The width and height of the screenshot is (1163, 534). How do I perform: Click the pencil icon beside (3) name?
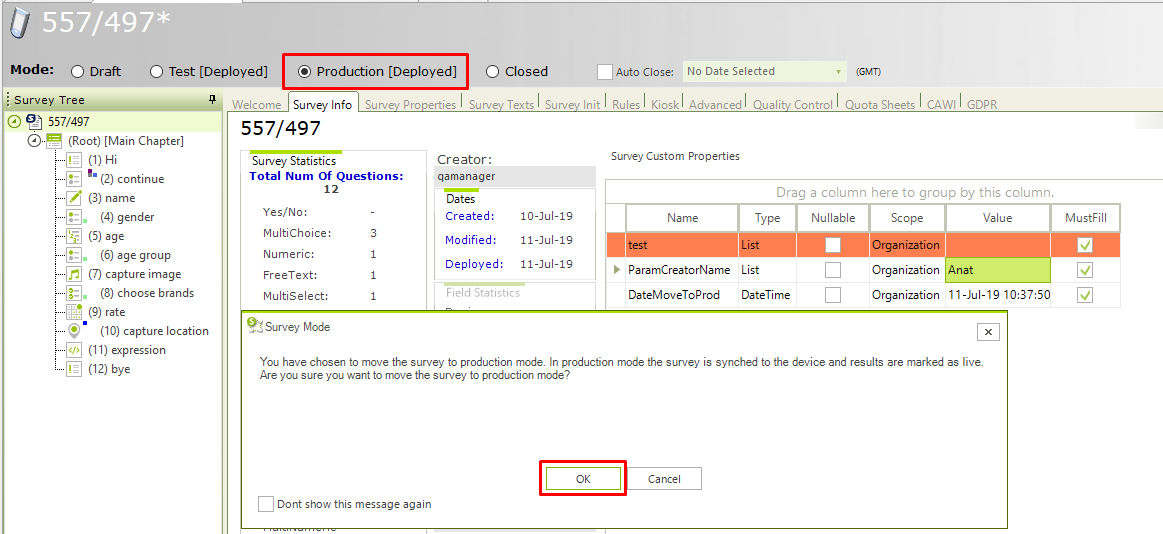pos(73,198)
